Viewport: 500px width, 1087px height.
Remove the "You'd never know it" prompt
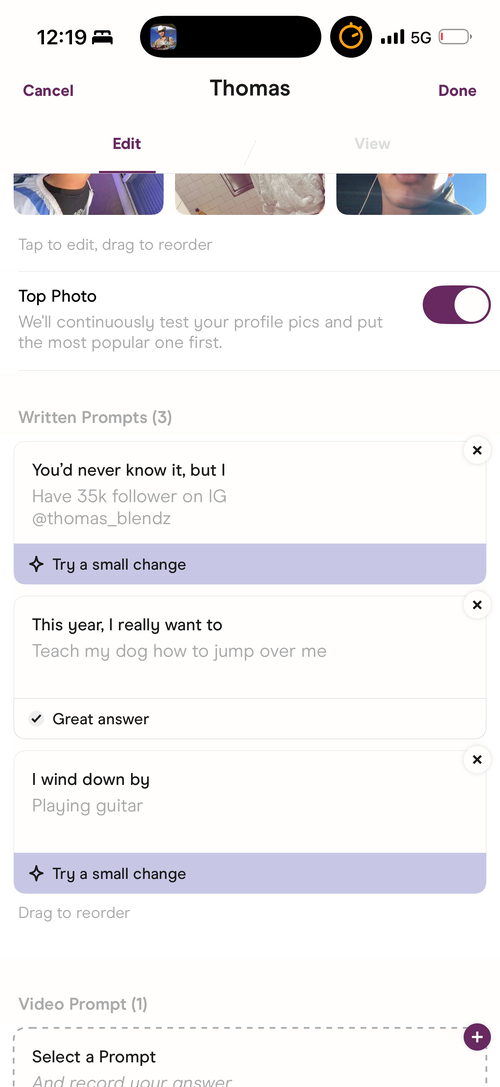pos(477,451)
